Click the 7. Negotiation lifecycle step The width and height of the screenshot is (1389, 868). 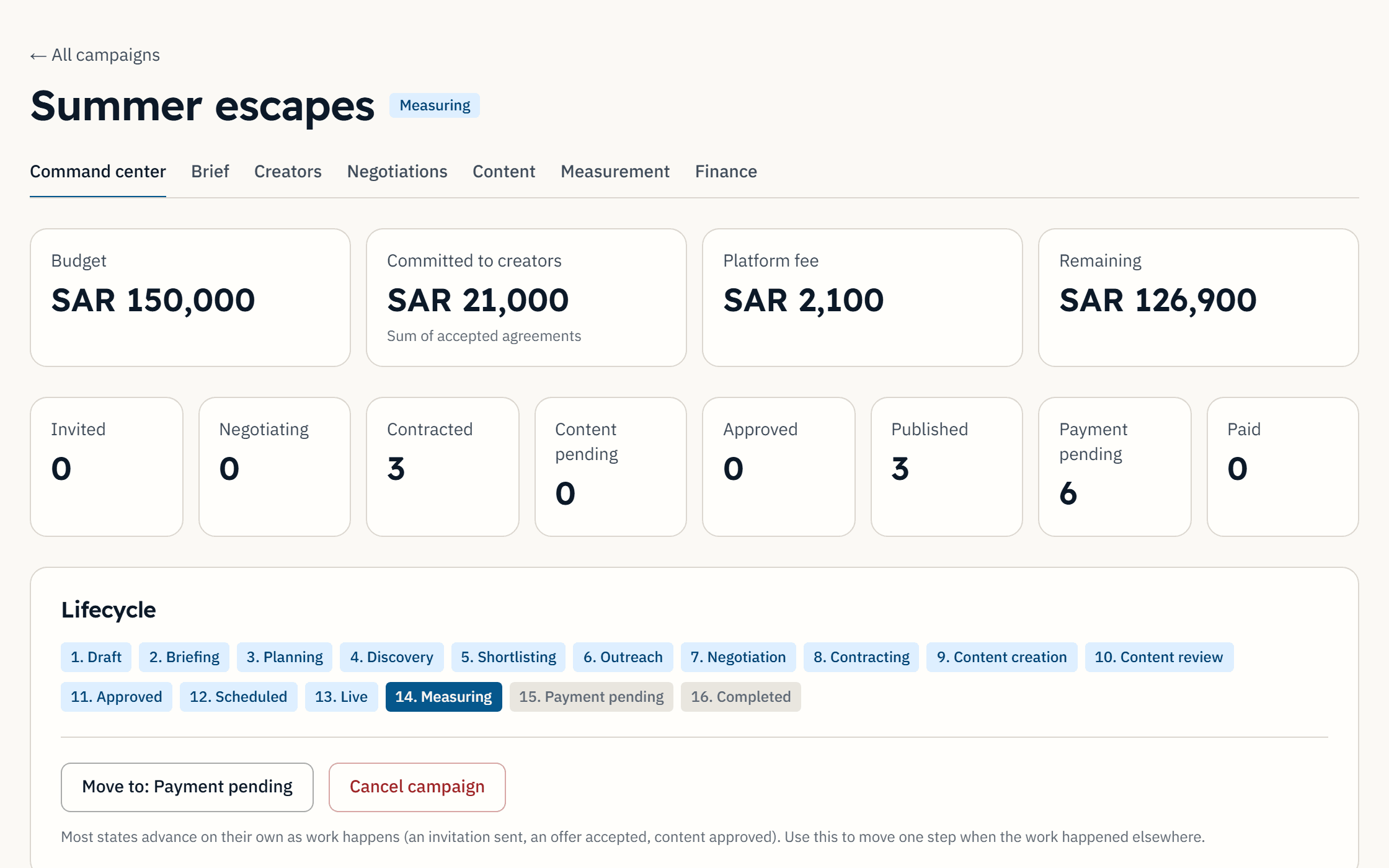coord(739,657)
